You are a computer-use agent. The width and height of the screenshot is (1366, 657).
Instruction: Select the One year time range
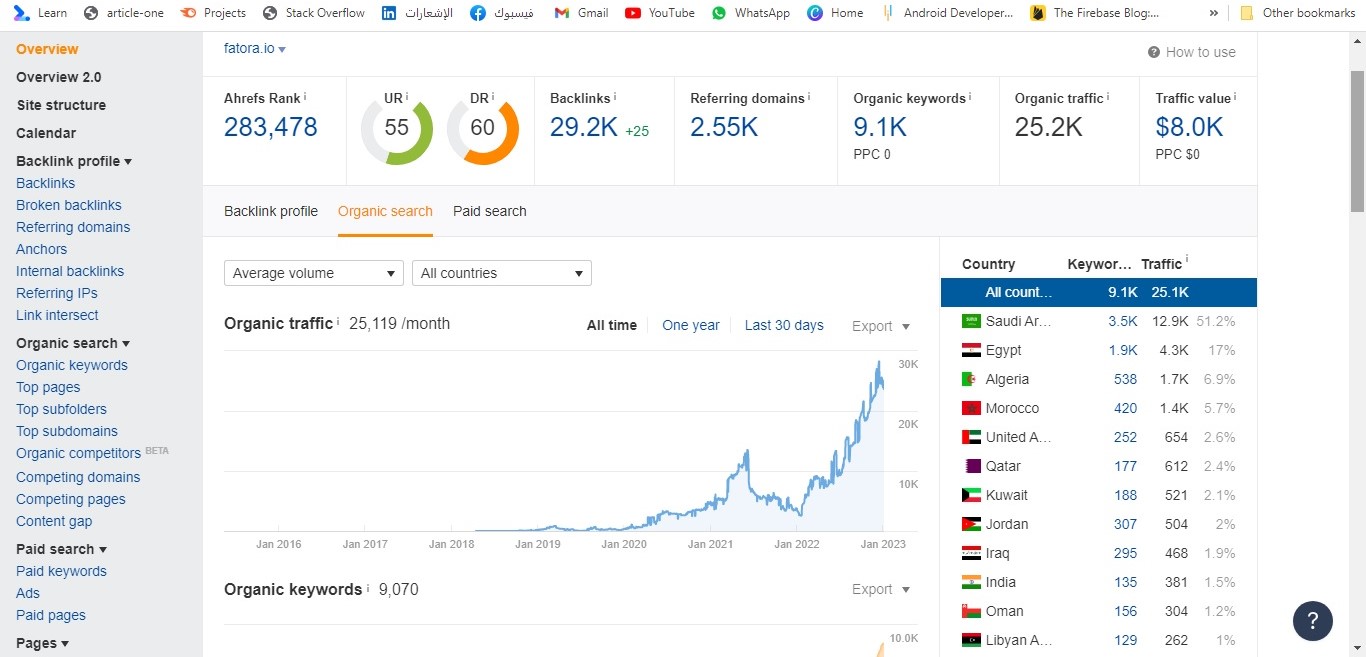point(690,325)
